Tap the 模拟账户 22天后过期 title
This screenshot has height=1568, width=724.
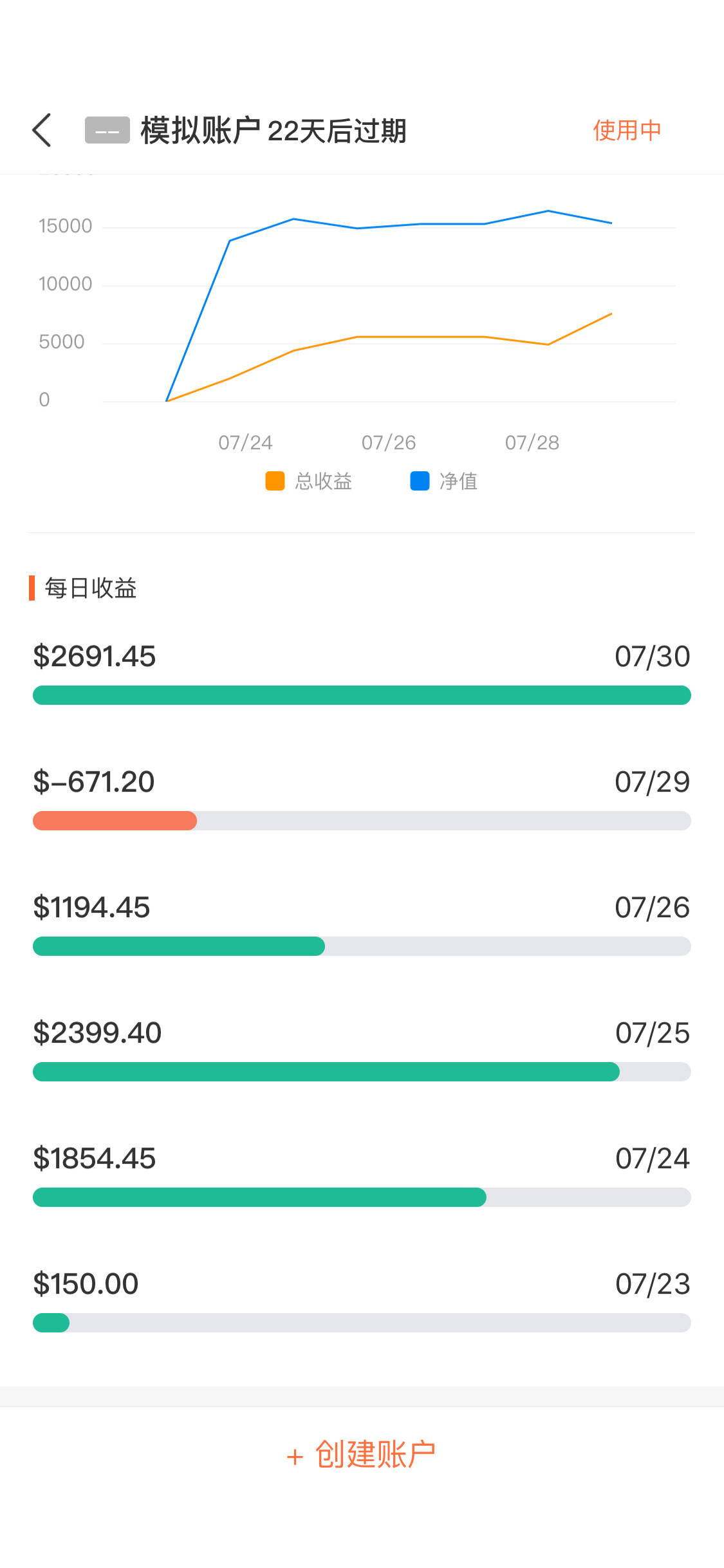(274, 131)
